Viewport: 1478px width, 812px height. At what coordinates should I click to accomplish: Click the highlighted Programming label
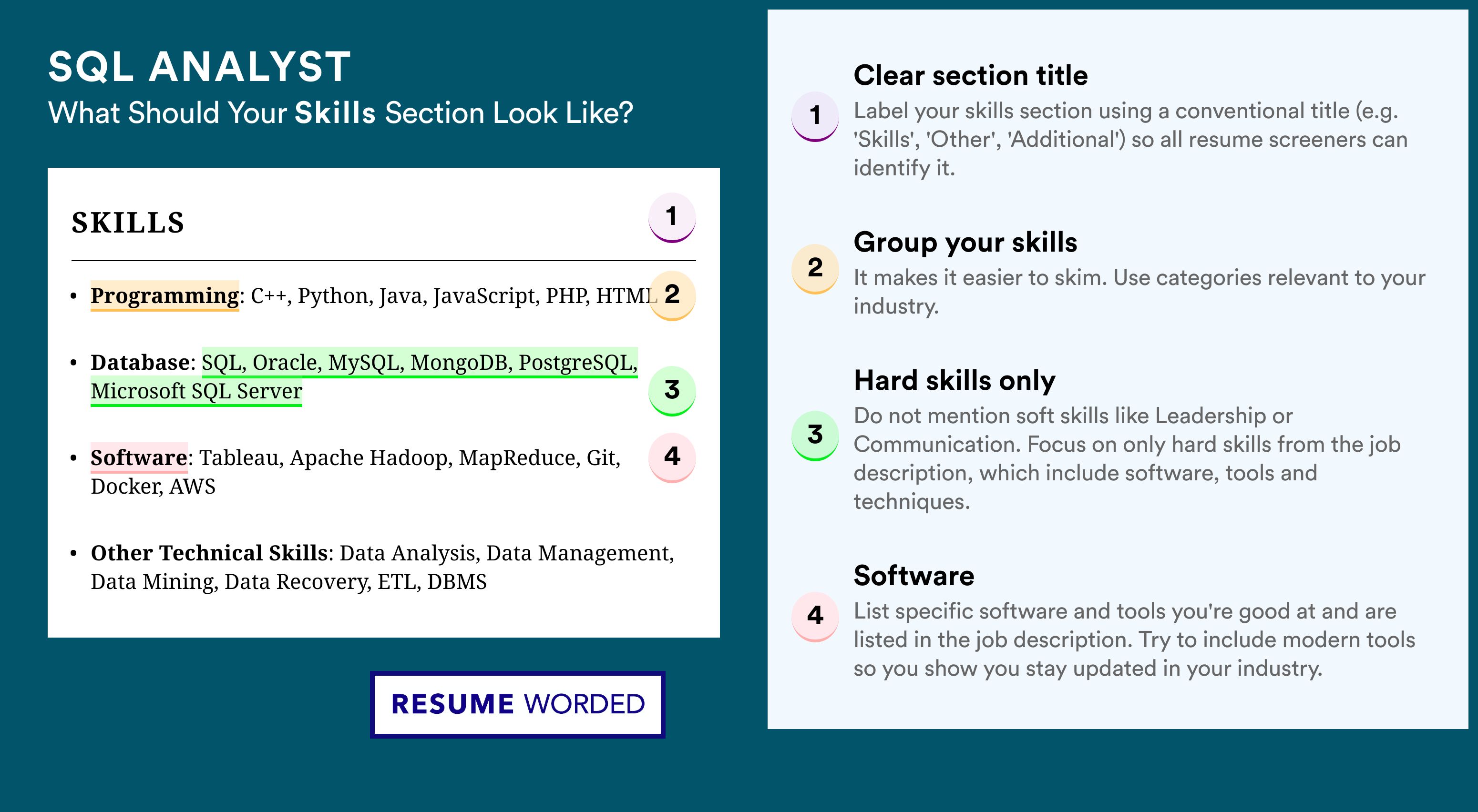[164, 296]
